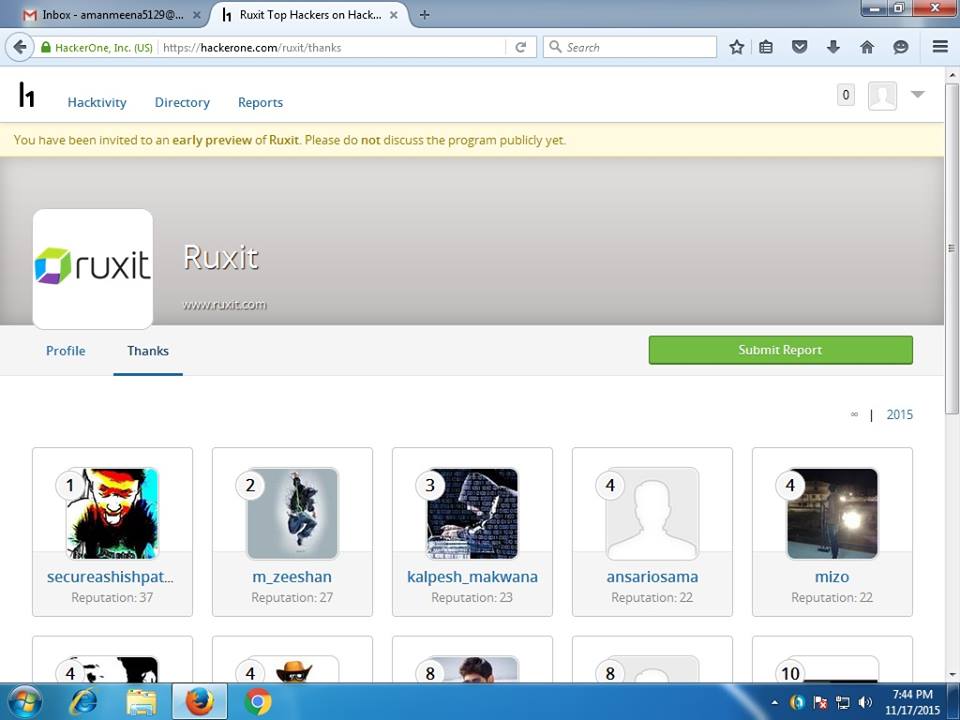Image resolution: width=960 pixels, height=720 pixels.
Task: Close the Ruxit Top Hackers tab
Action: 394,15
